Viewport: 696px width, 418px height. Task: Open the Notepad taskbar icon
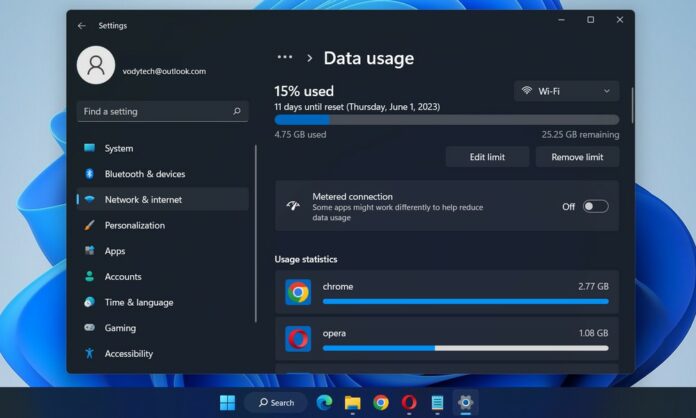(437, 402)
